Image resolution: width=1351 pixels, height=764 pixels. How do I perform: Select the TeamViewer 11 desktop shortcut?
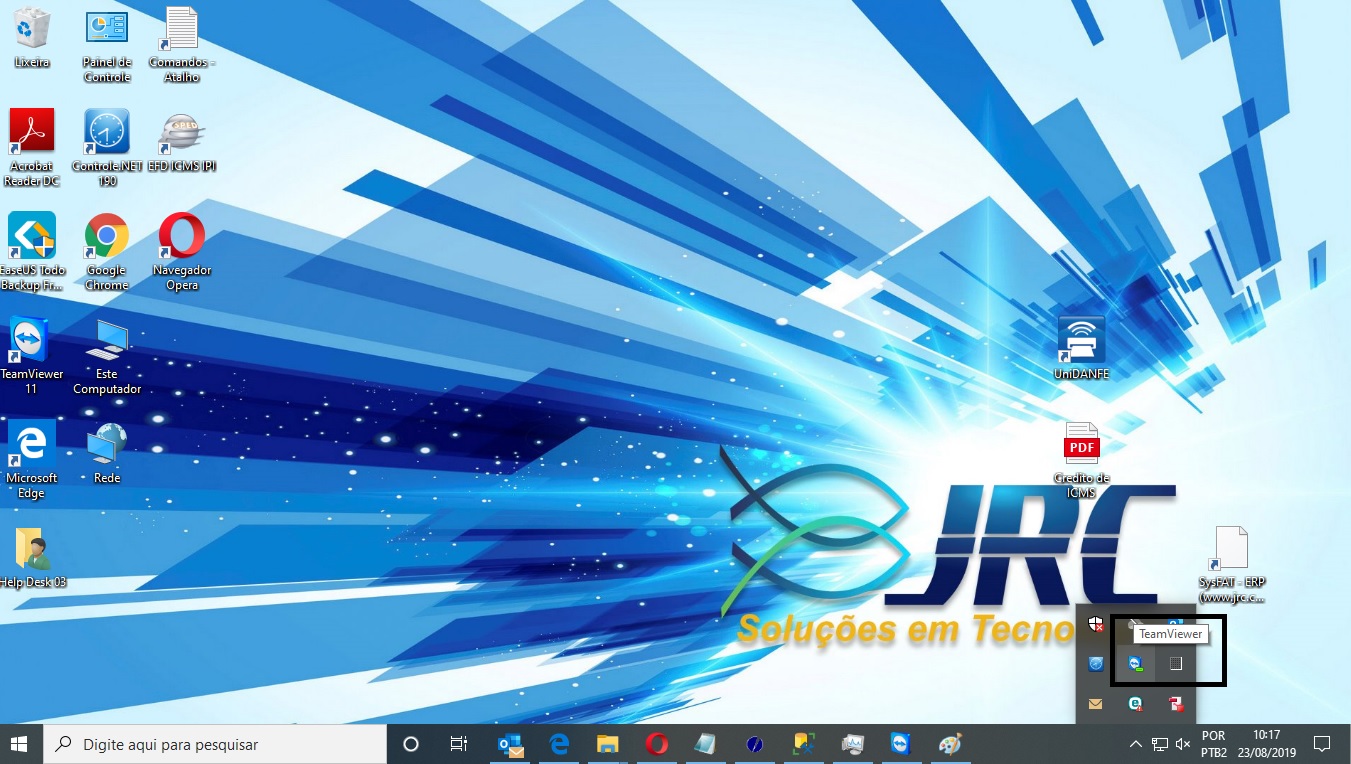point(32,356)
